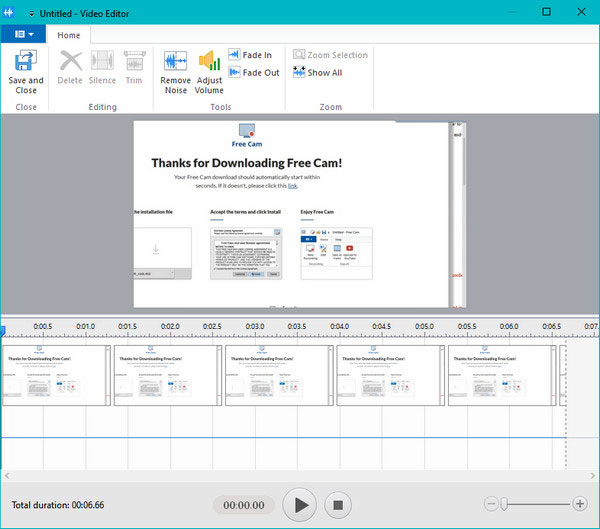Click the 00:00.00 current time field
This screenshot has height=529, width=600.
pyautogui.click(x=244, y=505)
